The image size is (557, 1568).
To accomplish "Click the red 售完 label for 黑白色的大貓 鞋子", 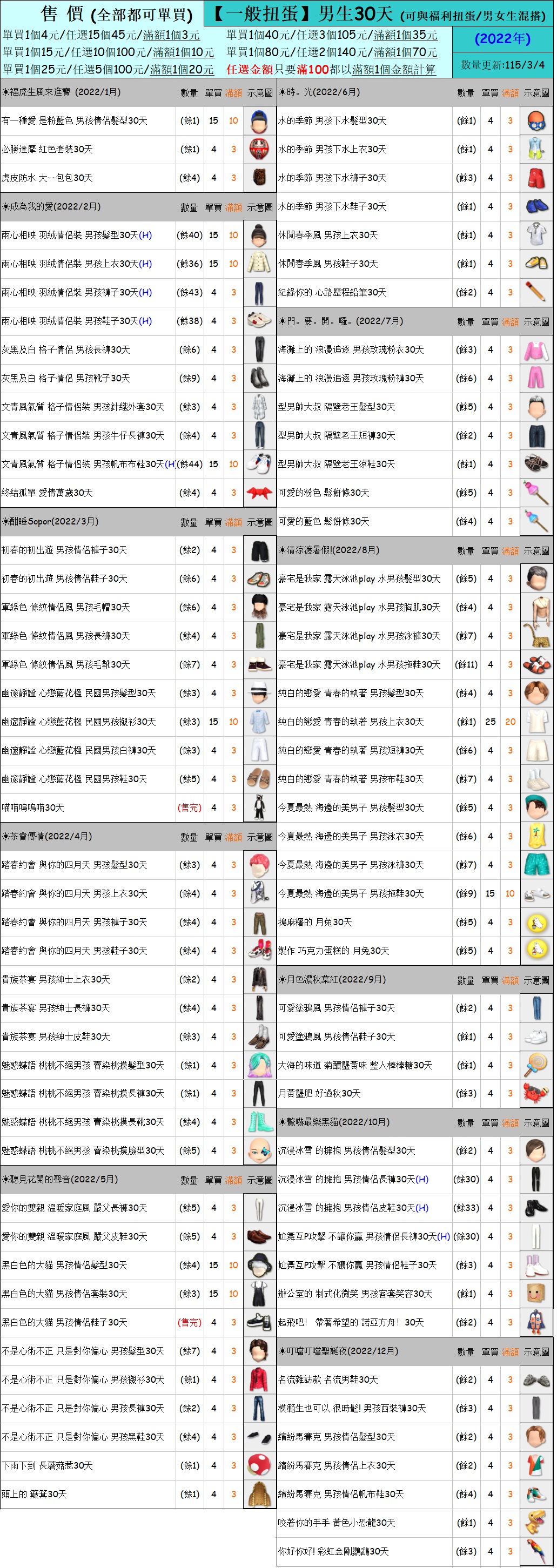I will click(x=189, y=1322).
